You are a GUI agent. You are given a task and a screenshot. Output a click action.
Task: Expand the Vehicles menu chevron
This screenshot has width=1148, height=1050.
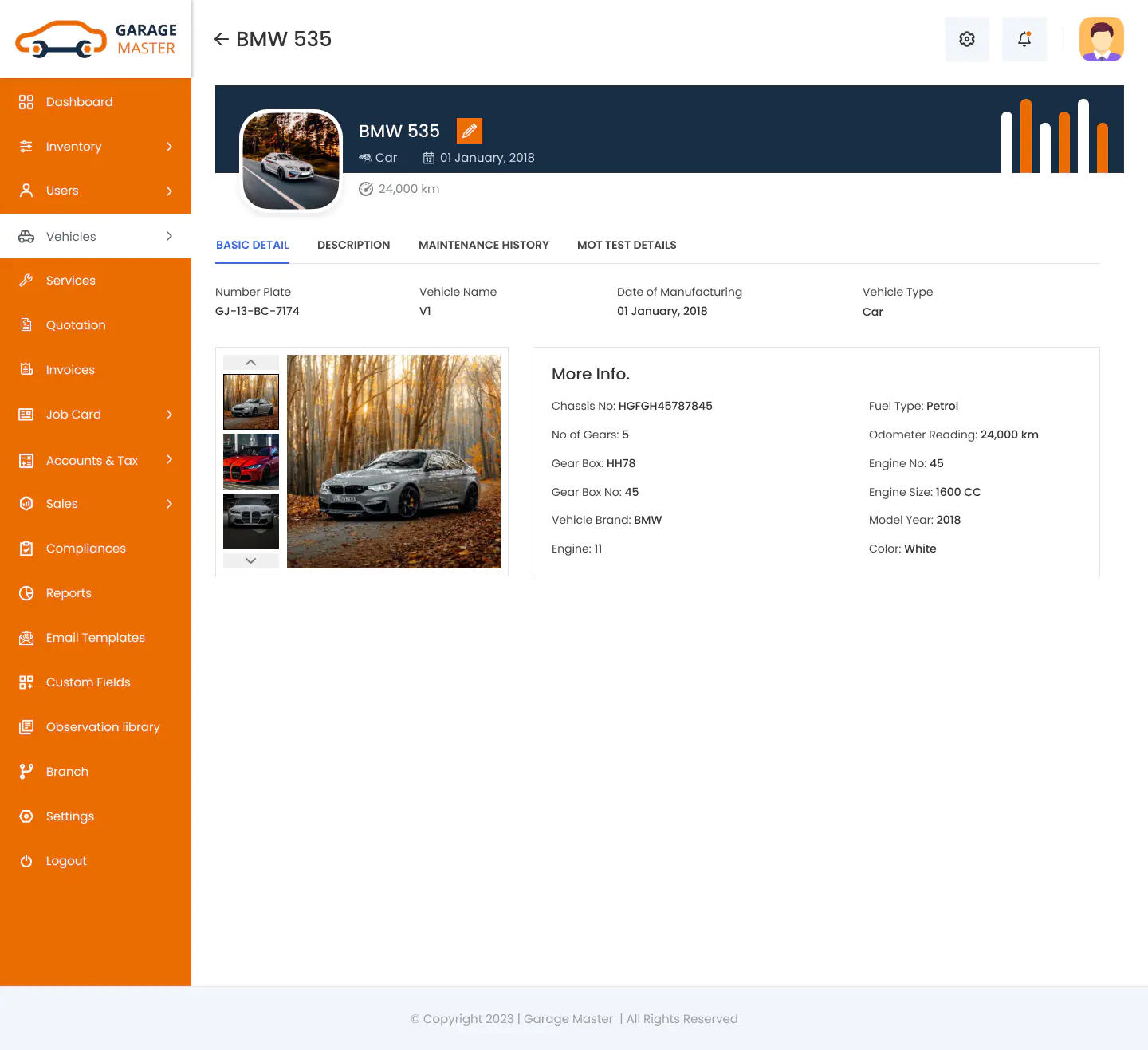[169, 236]
